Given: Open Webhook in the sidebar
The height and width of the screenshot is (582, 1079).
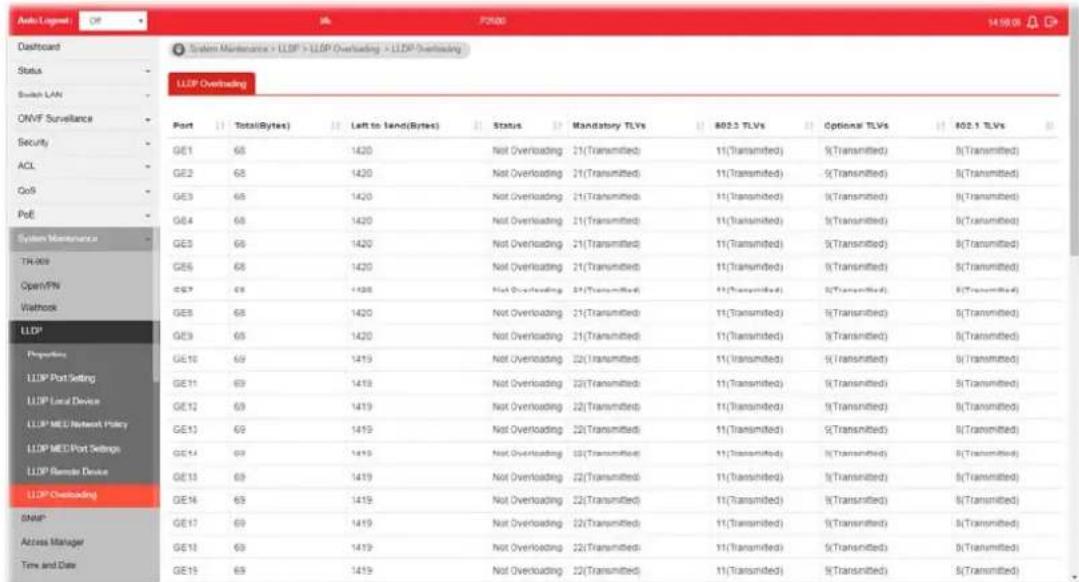Looking at the screenshot, I should 39,308.
